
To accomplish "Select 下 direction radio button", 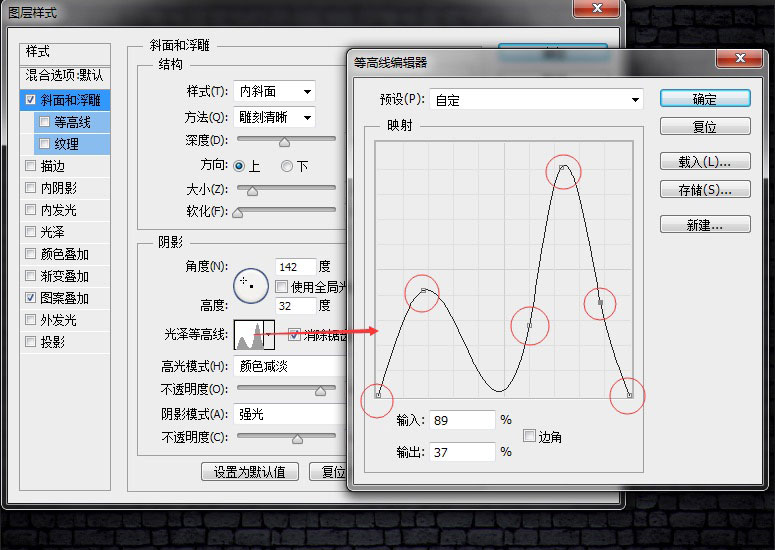I will 287,166.
